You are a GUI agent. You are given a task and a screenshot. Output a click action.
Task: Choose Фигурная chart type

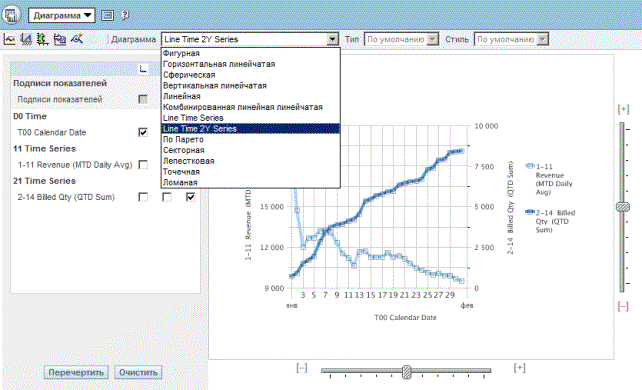point(250,53)
